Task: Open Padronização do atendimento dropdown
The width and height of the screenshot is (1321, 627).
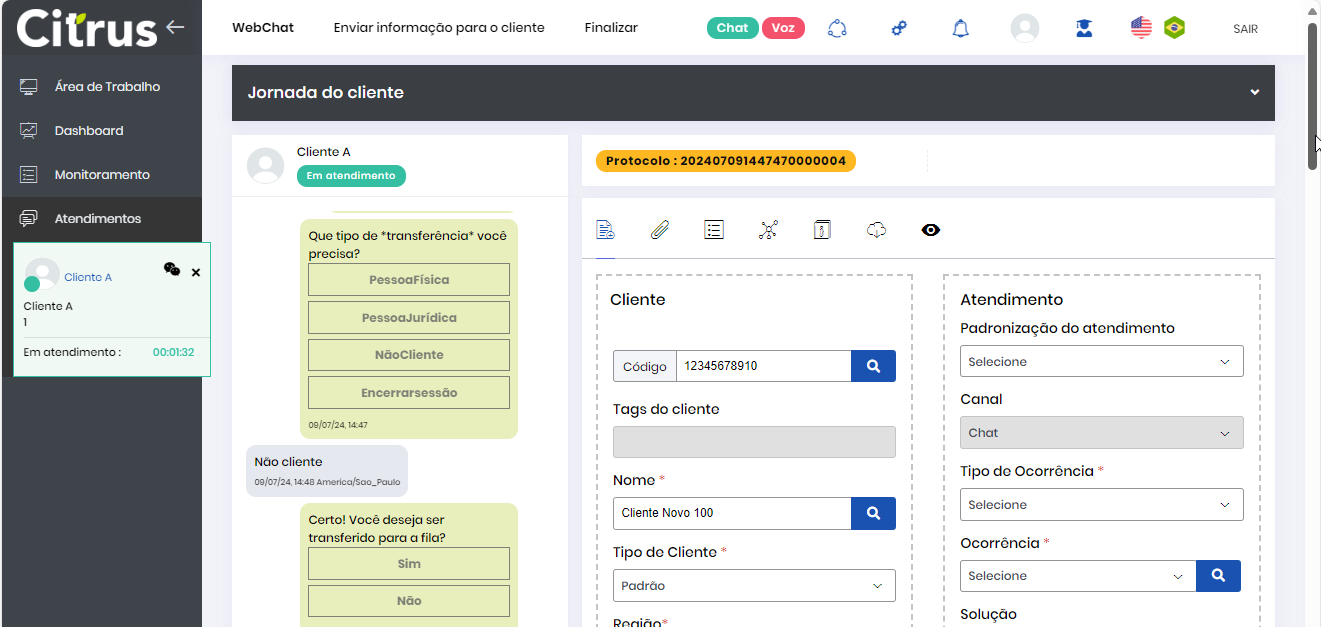Action: click(1101, 362)
